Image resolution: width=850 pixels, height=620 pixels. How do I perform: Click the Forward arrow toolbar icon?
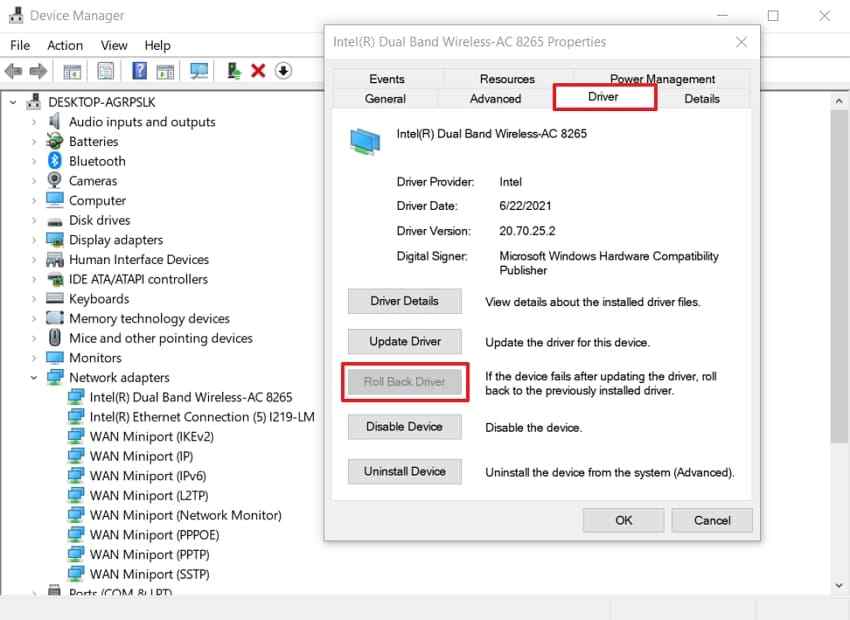[38, 70]
